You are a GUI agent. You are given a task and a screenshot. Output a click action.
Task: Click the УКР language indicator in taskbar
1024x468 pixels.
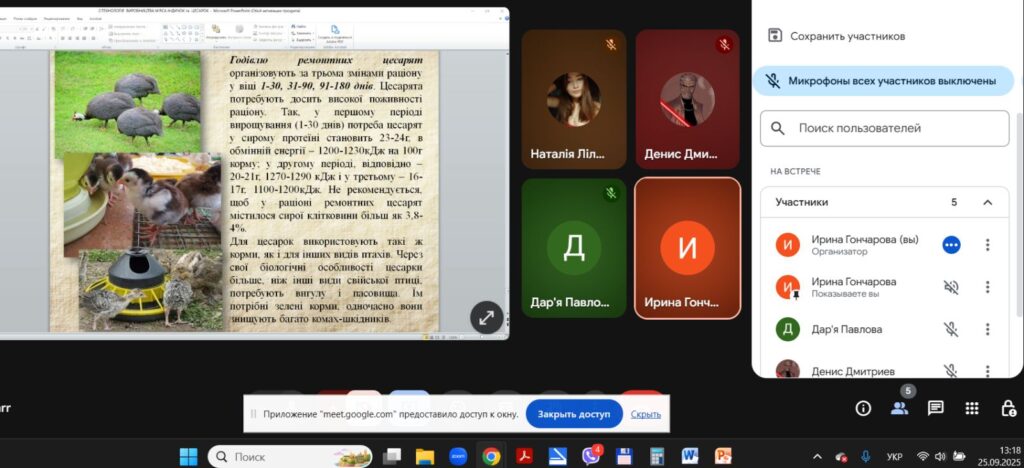(x=894, y=457)
